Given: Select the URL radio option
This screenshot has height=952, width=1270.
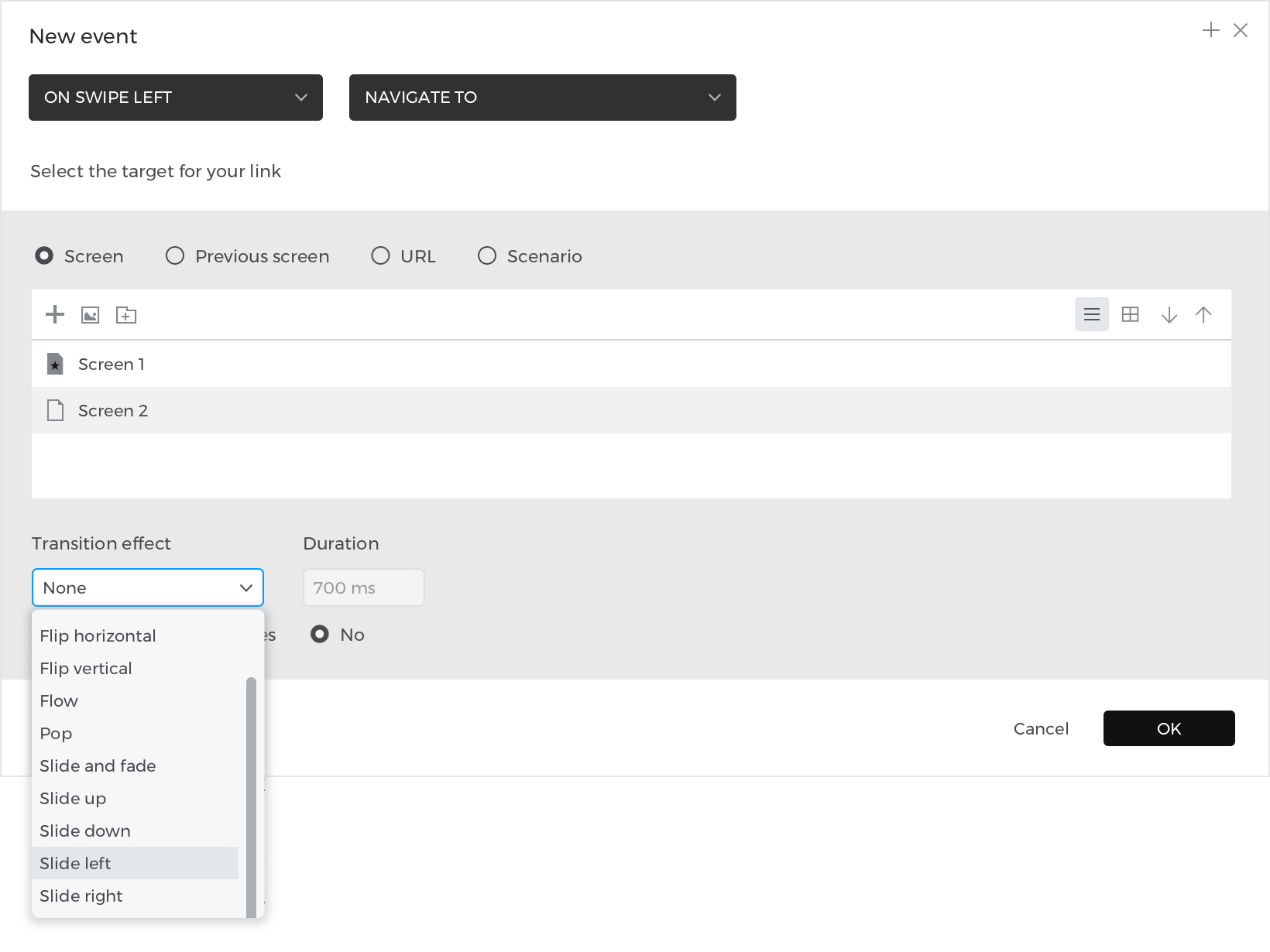Looking at the screenshot, I should [380, 255].
